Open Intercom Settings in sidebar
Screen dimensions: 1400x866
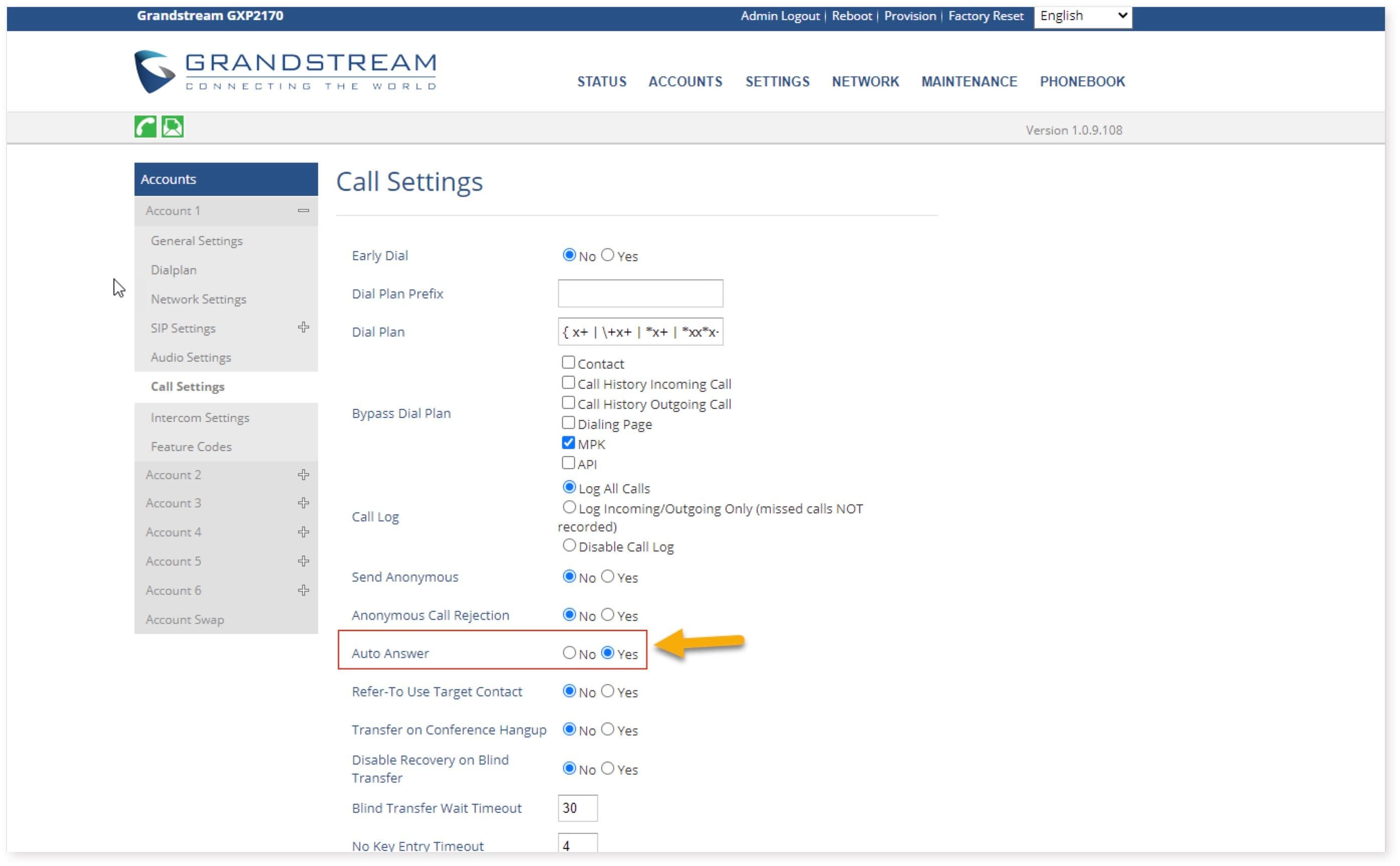point(200,417)
